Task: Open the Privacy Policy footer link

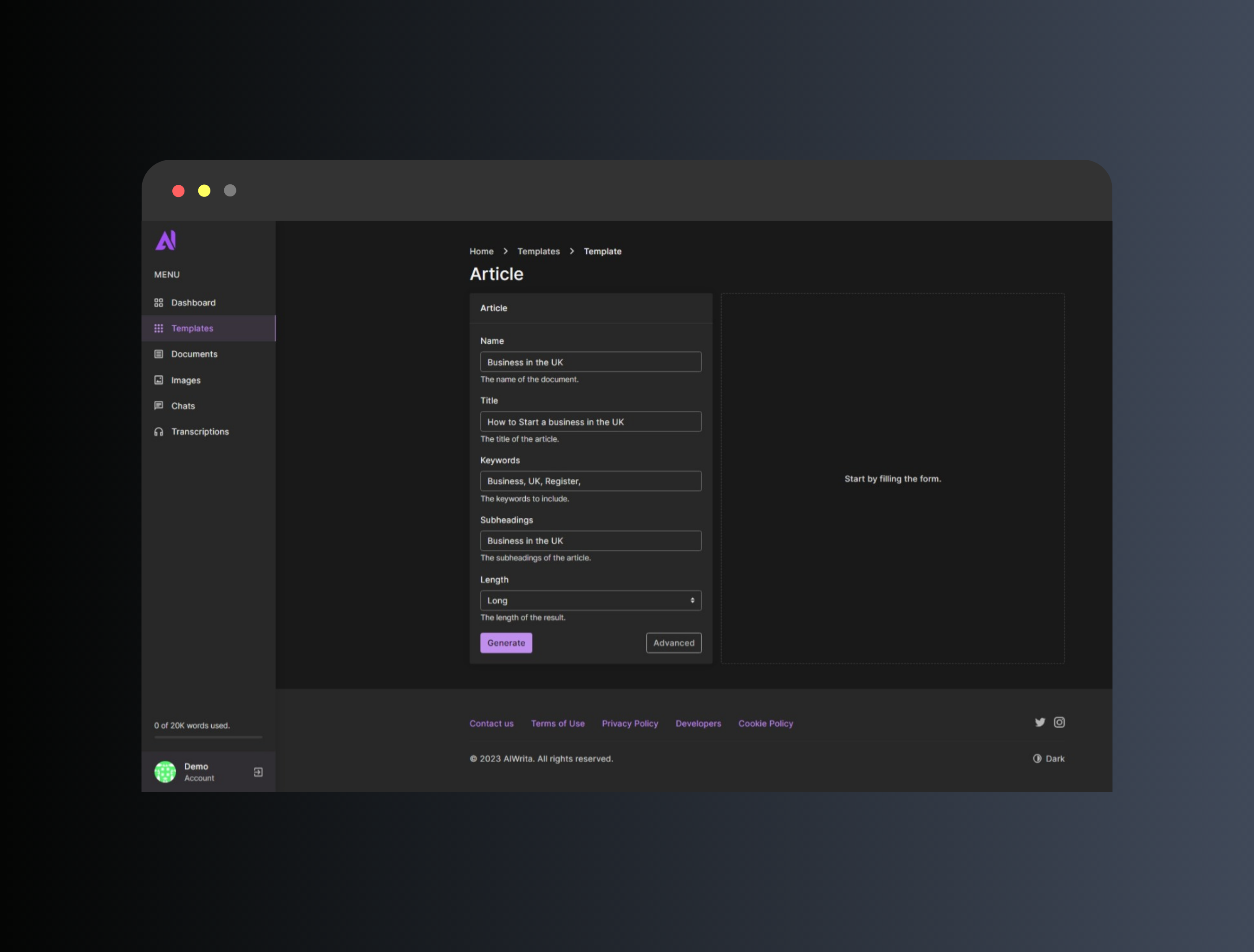Action: [x=630, y=724]
